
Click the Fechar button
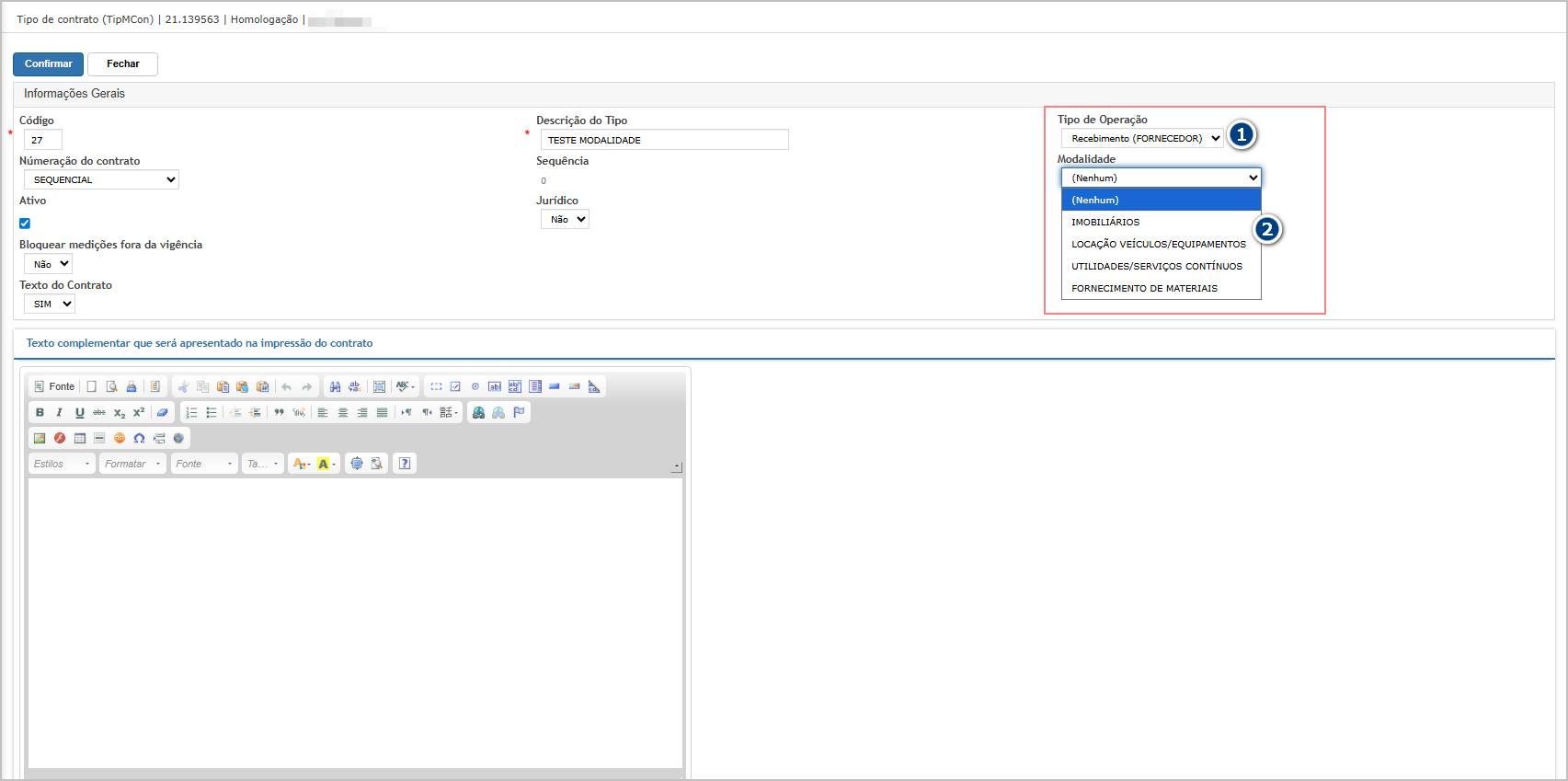(x=122, y=63)
